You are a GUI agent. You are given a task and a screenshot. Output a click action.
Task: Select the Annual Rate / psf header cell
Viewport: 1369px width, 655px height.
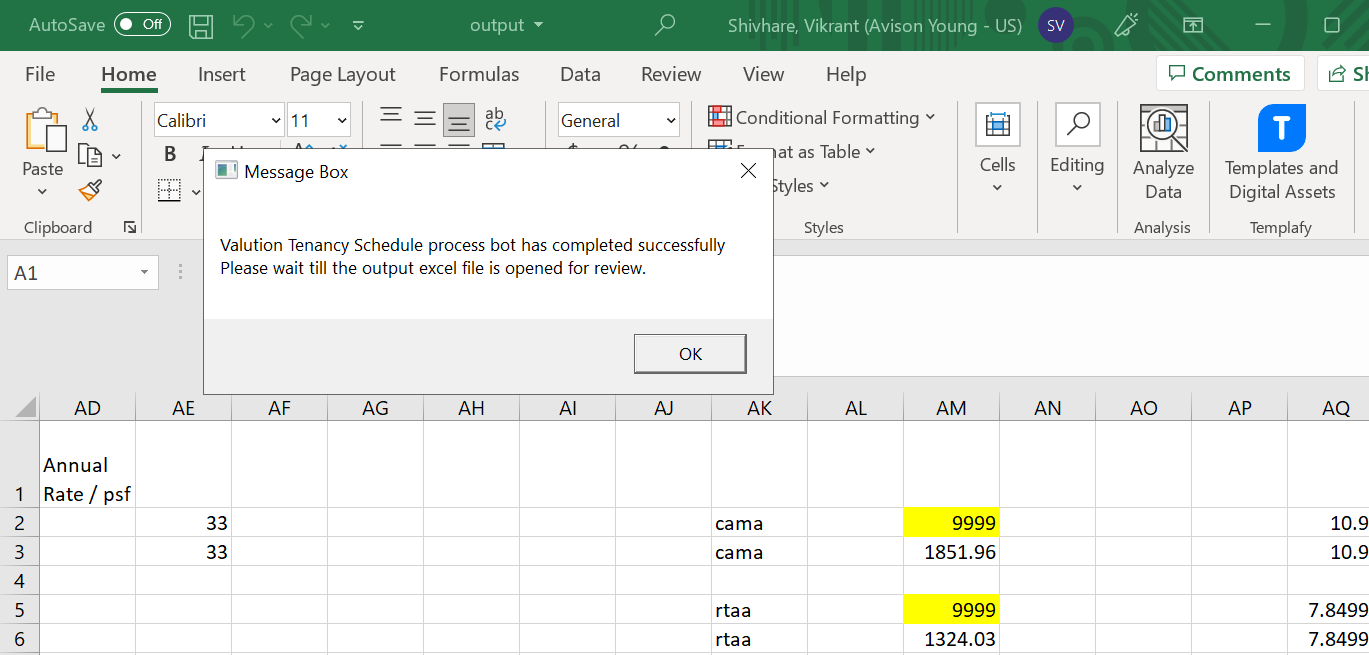click(x=88, y=465)
